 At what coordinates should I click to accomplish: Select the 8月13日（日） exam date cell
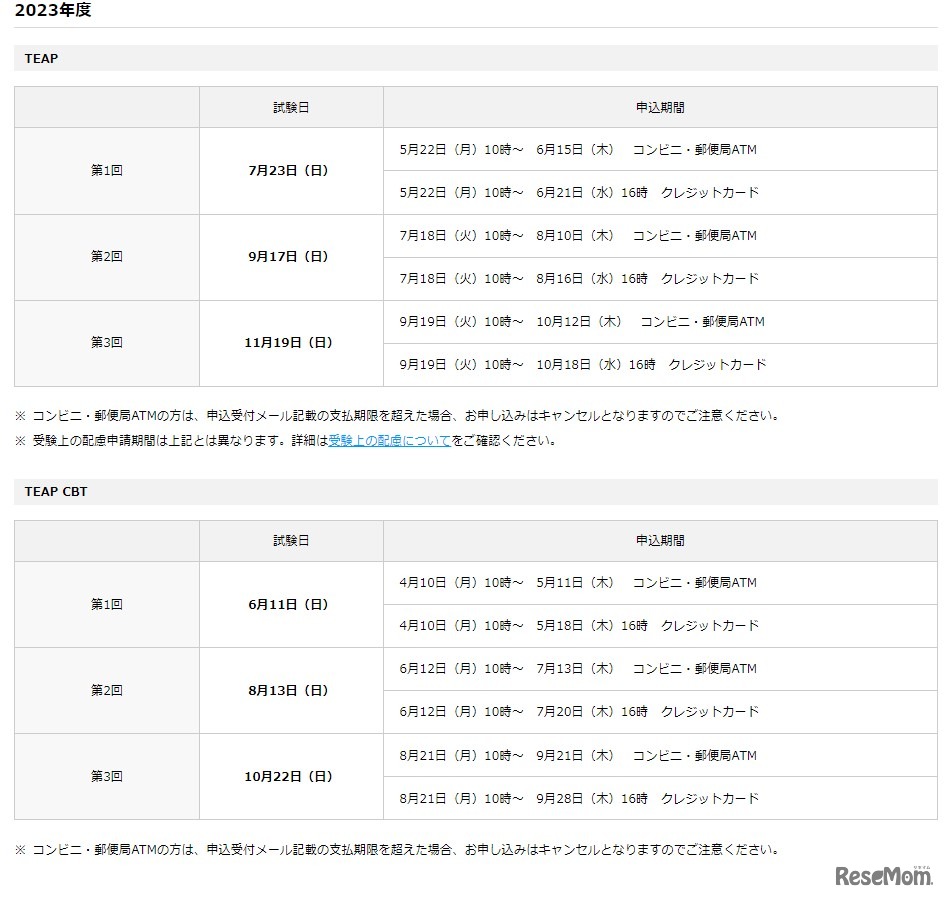291,691
